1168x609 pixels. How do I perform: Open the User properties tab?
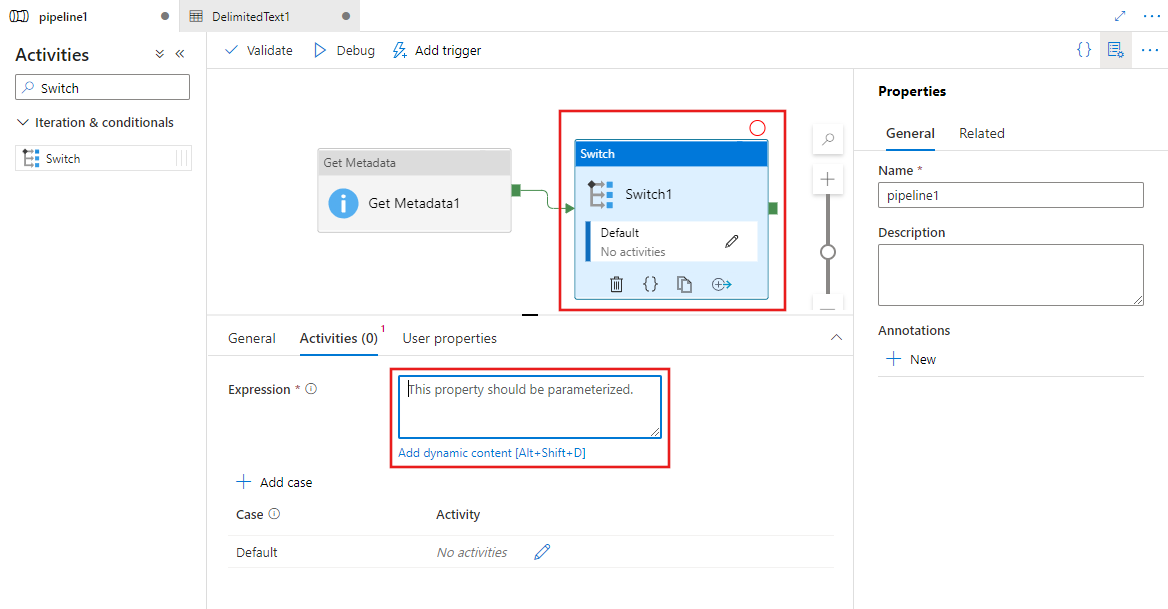click(x=449, y=338)
